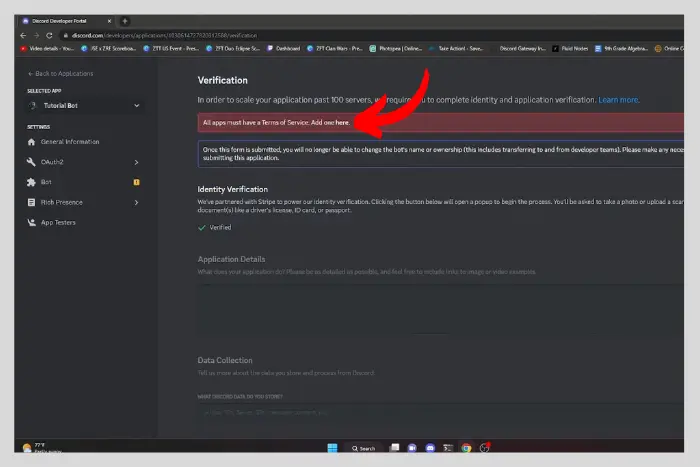
Task: Expand the OAuth2 chevron
Action: [137, 163]
